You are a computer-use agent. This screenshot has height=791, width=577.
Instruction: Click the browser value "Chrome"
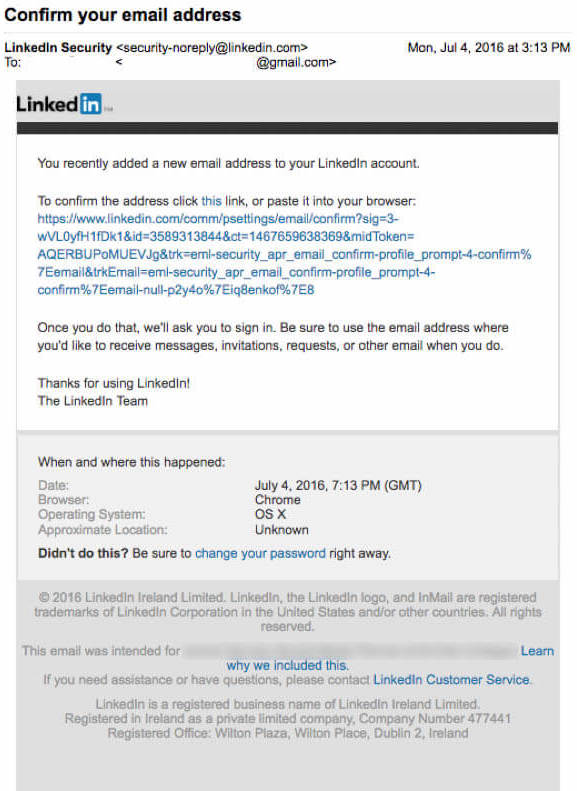(x=277, y=500)
